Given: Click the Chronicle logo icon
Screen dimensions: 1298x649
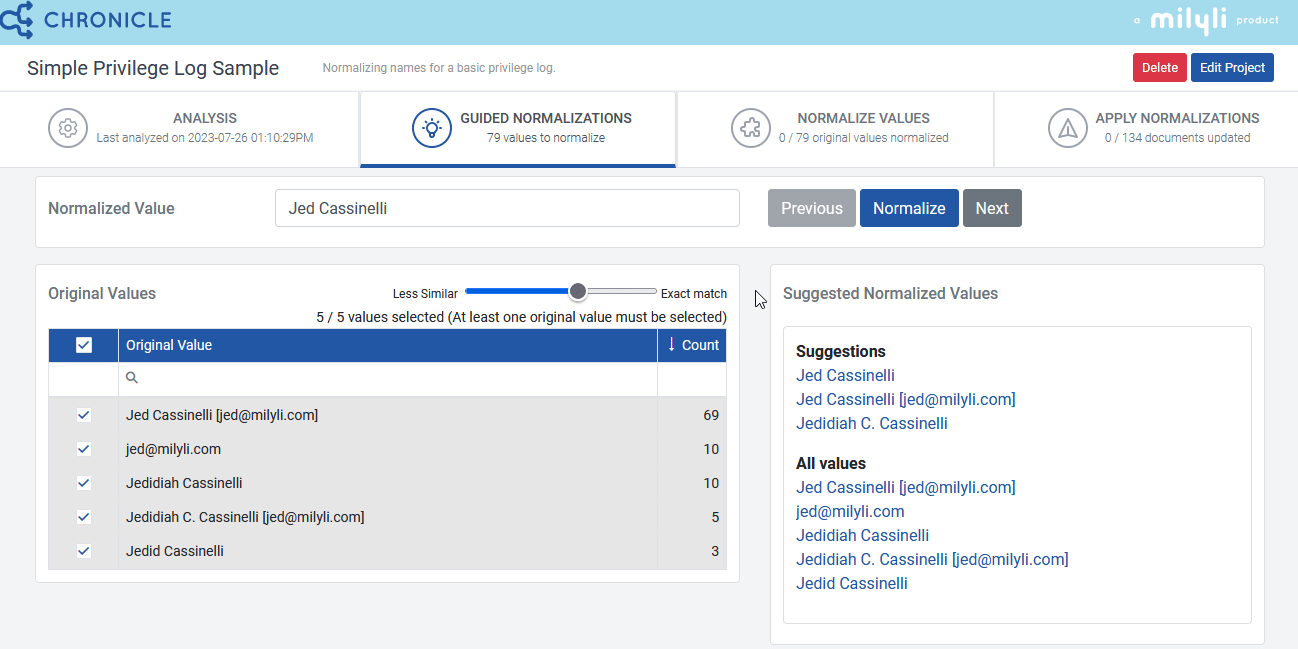Looking at the screenshot, I should click(18, 19).
